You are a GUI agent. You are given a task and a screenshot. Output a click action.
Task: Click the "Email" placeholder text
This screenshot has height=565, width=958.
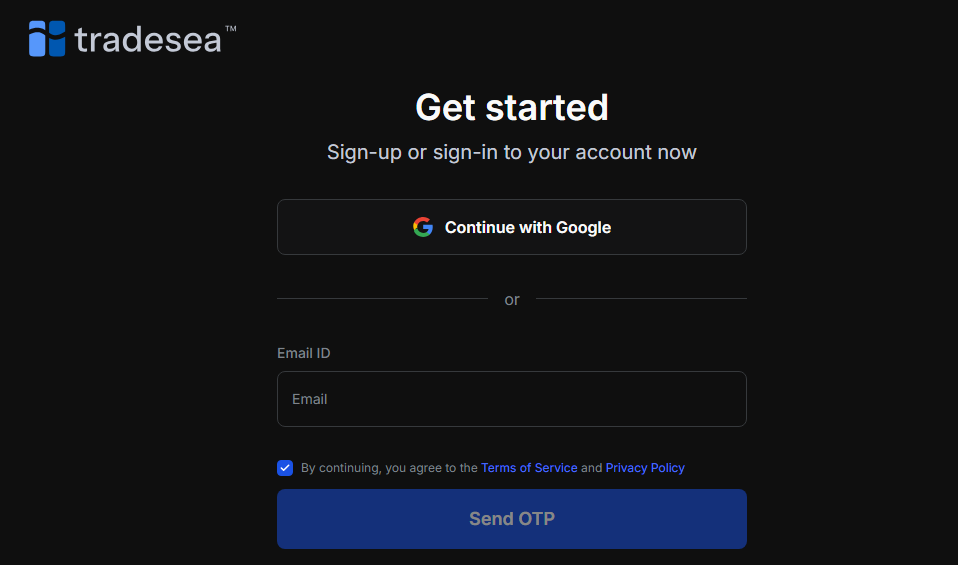[310, 399]
